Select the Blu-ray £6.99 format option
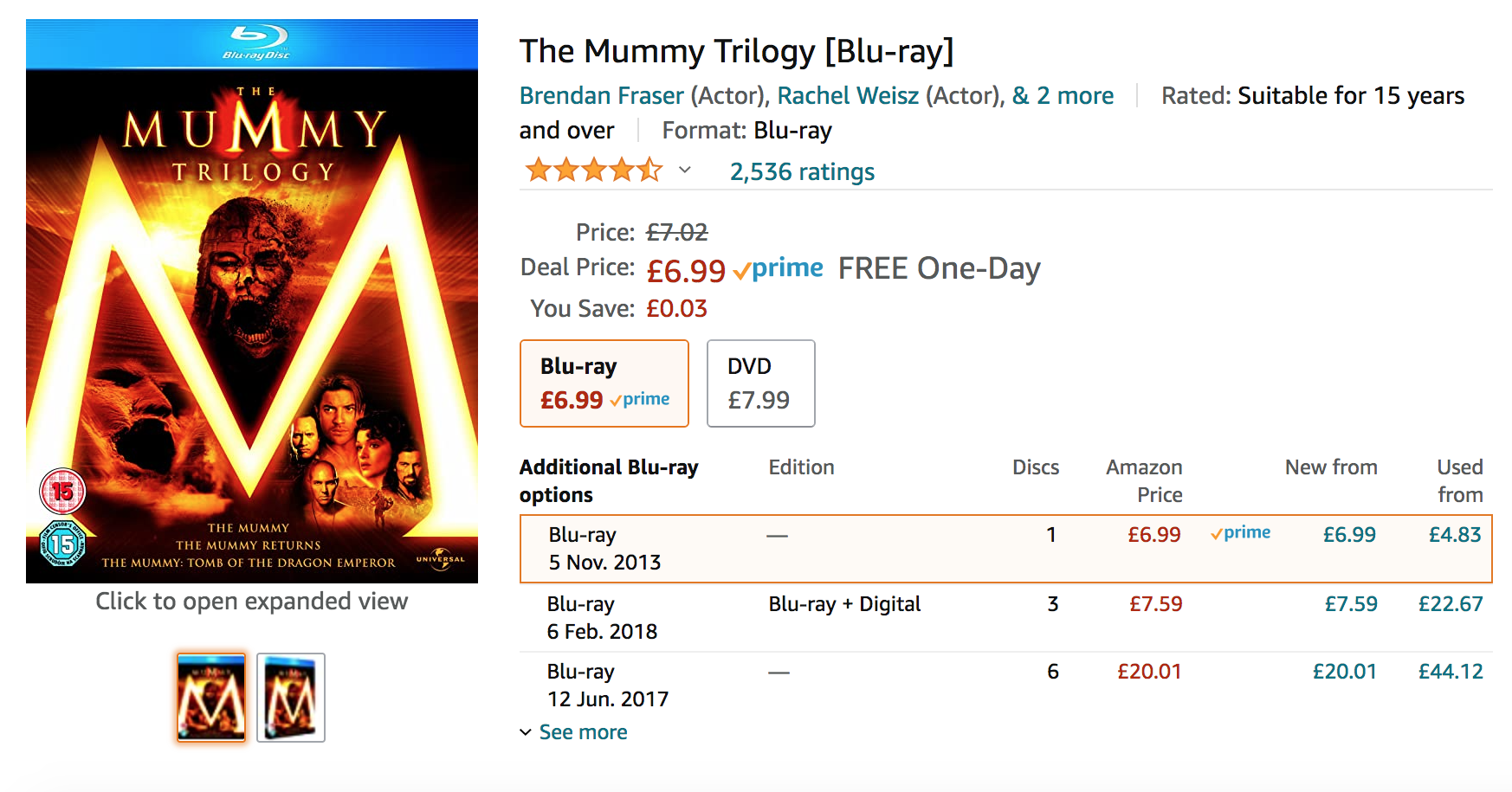The width and height of the screenshot is (1512, 792). [x=604, y=383]
